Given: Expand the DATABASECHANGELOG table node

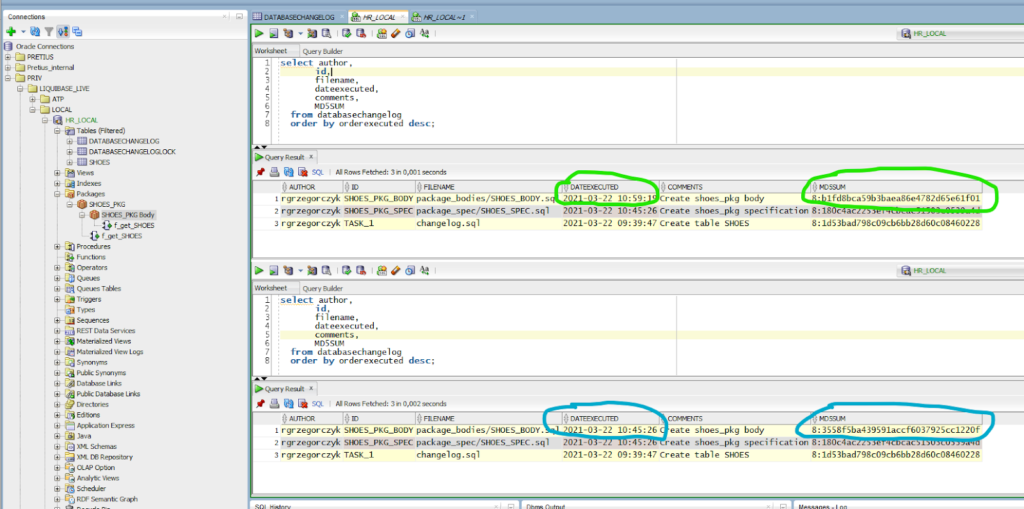Looking at the screenshot, I should pos(70,141).
